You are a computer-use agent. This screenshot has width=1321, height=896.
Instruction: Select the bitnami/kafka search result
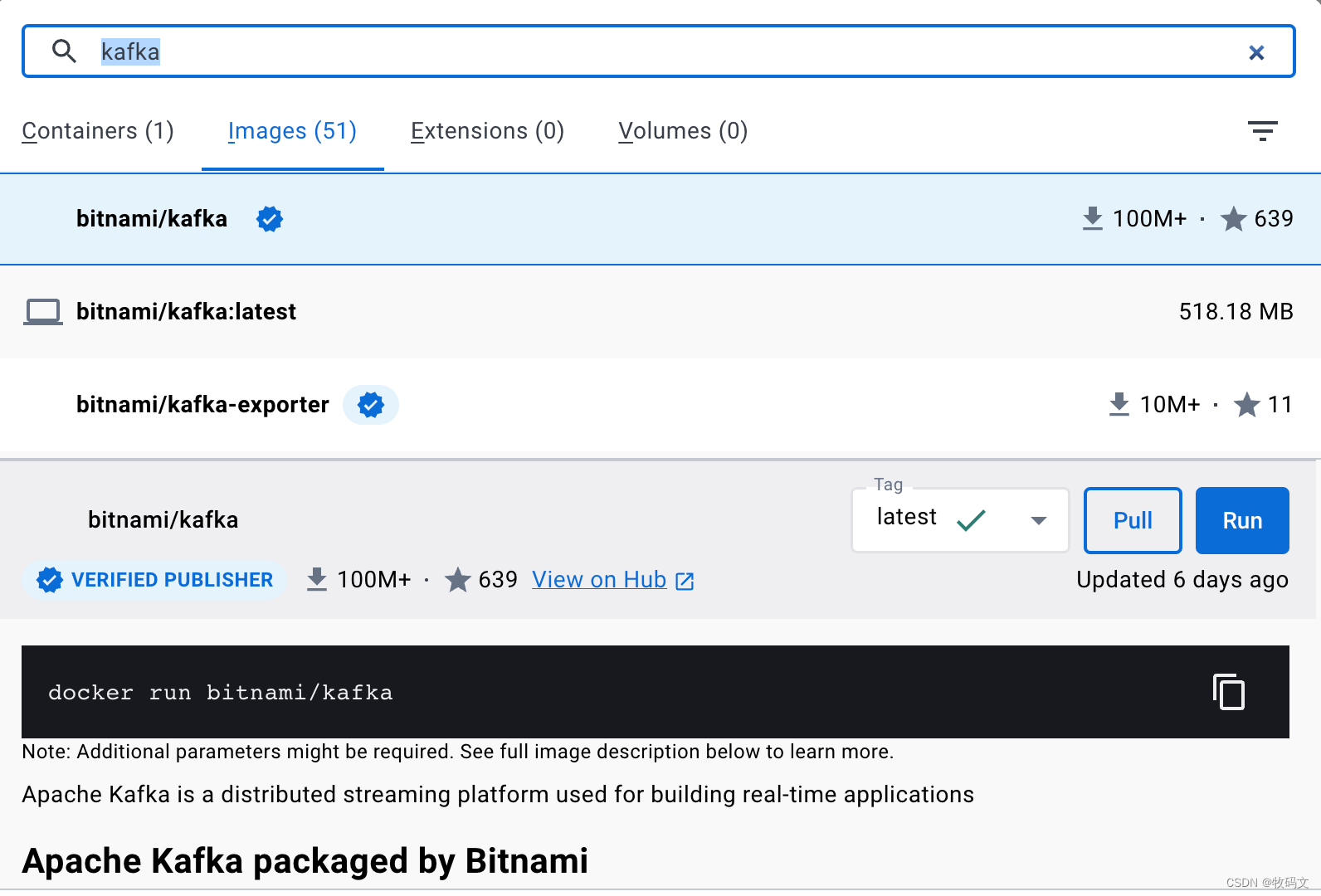[660, 219]
